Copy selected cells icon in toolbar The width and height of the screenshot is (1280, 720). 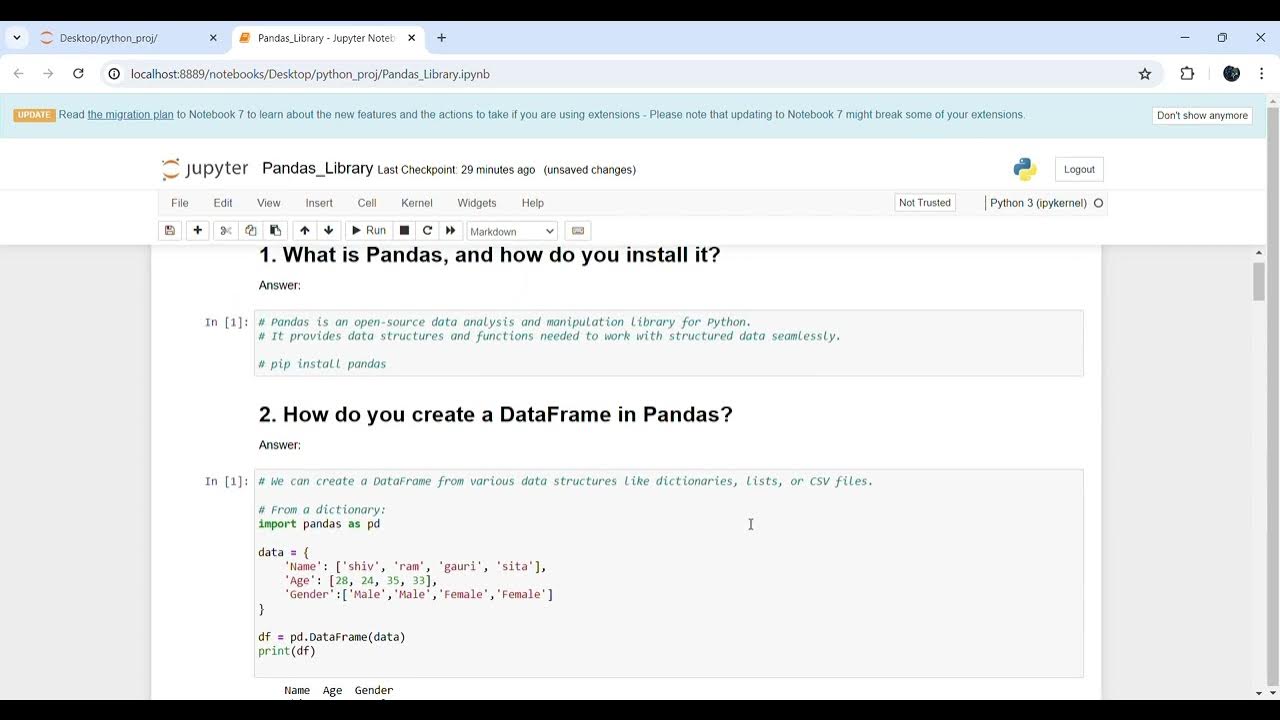pyautogui.click(x=251, y=230)
